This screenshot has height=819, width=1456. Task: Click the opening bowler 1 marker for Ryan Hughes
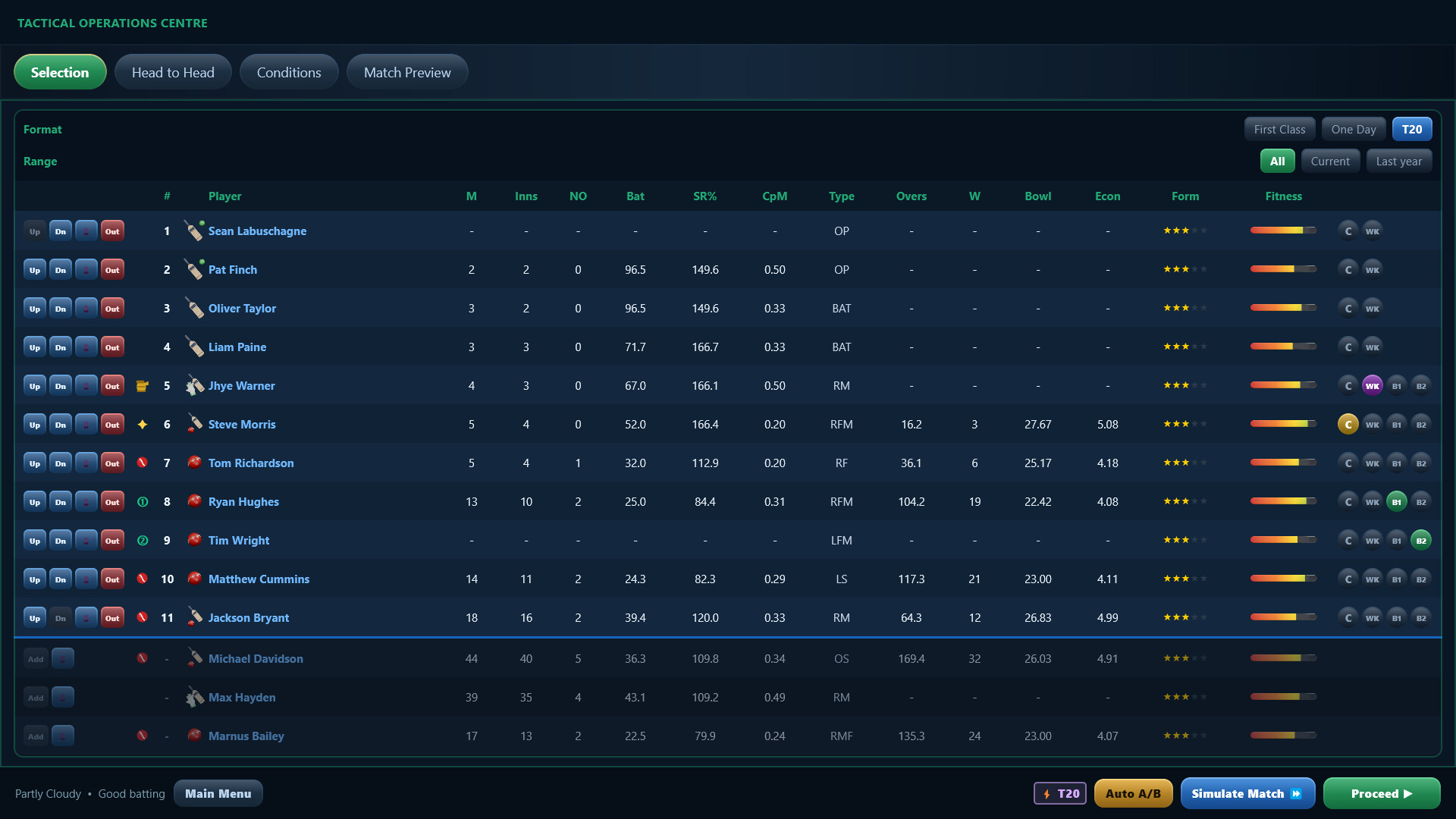coord(142,502)
